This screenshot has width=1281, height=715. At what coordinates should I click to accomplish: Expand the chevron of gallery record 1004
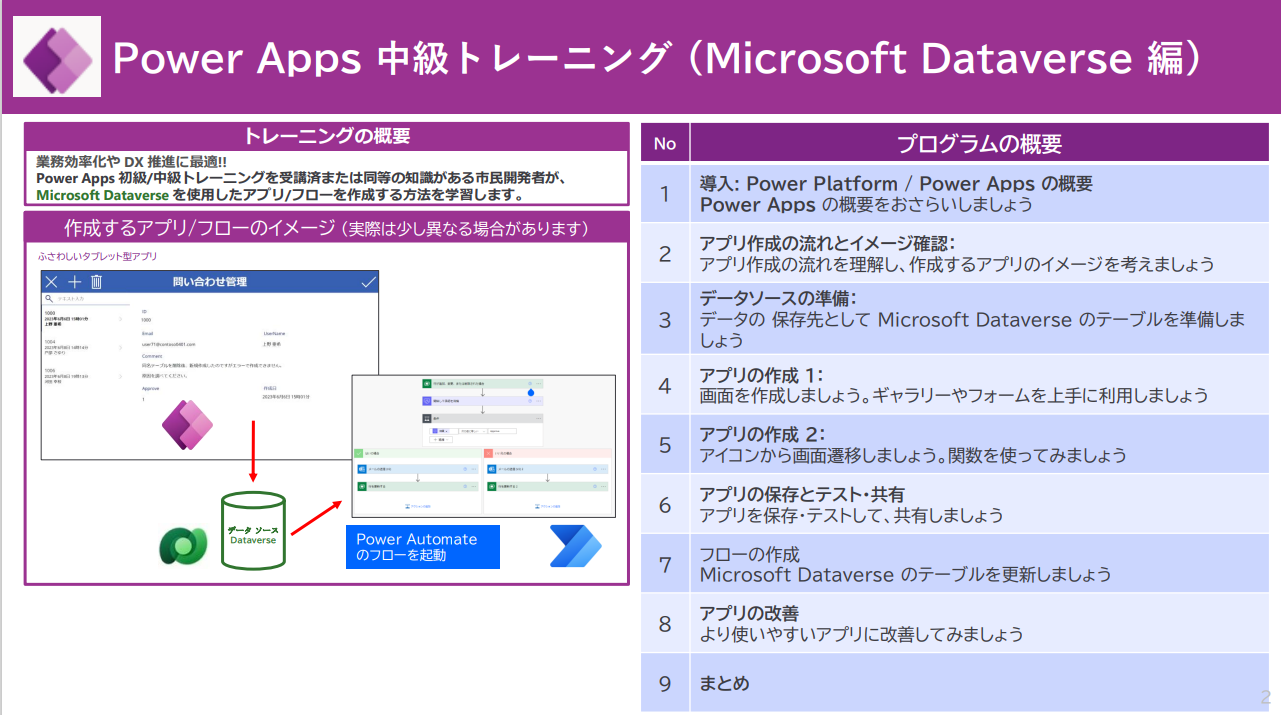pos(121,348)
